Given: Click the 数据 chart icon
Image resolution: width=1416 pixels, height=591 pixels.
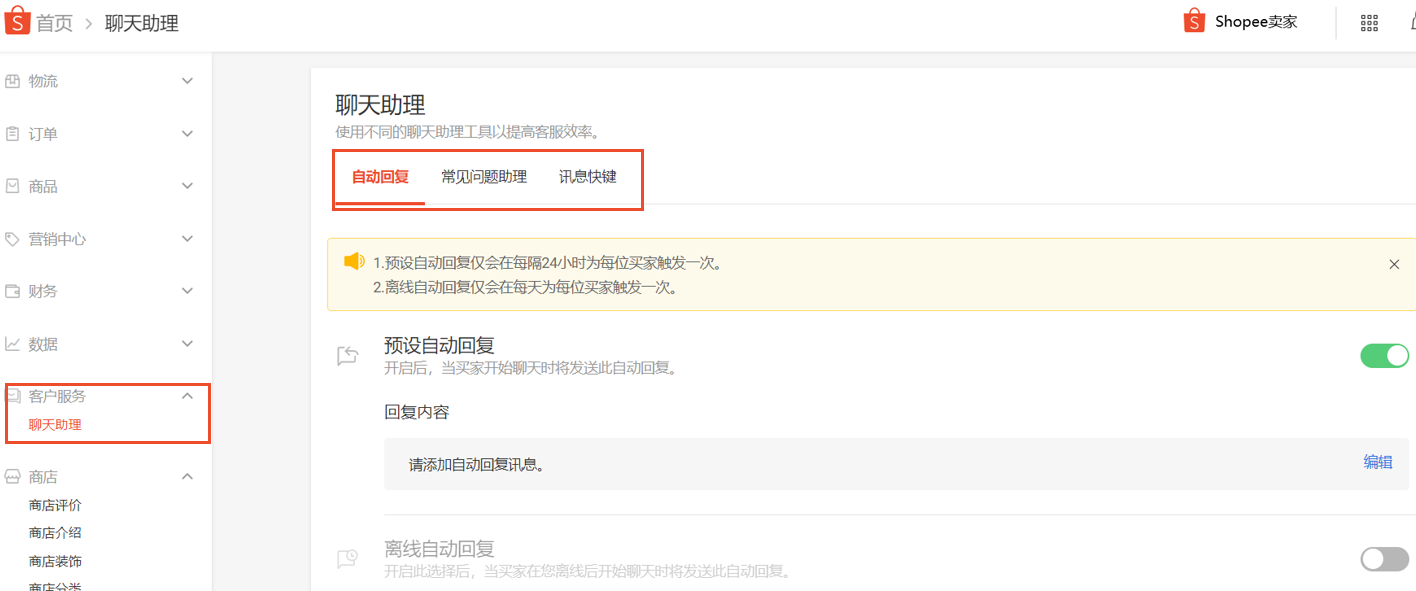Looking at the screenshot, I should pyautogui.click(x=13, y=344).
